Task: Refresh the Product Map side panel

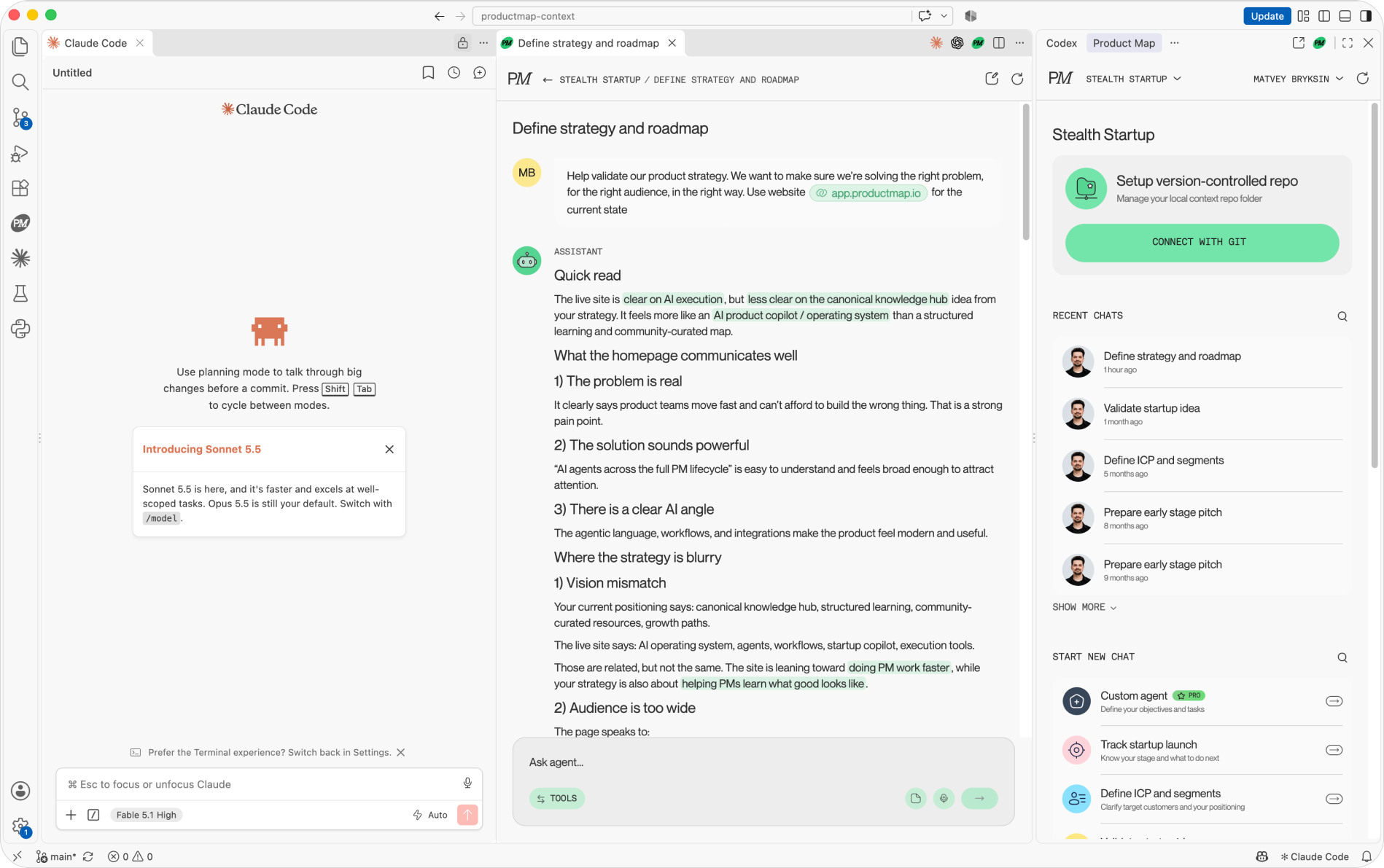Action: pos(1362,79)
